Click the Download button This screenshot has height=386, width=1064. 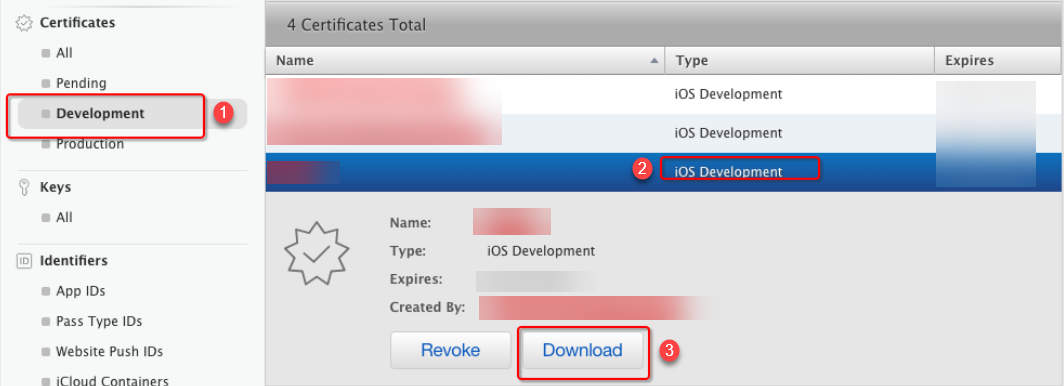coord(582,351)
